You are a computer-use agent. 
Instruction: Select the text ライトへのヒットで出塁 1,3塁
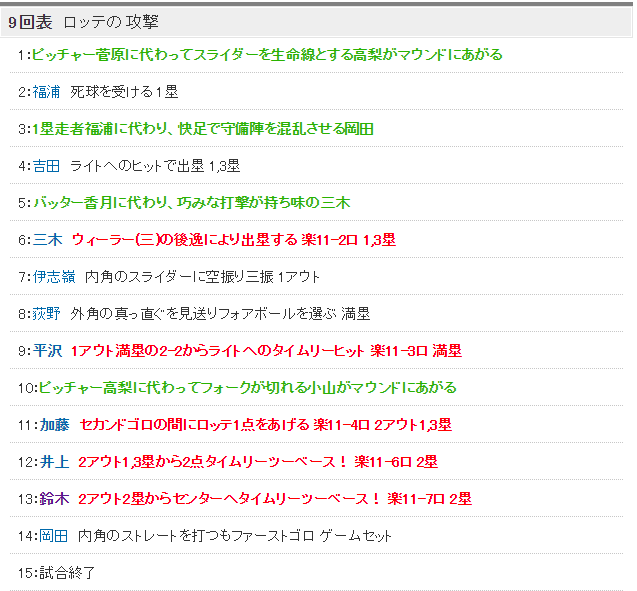coord(155,166)
